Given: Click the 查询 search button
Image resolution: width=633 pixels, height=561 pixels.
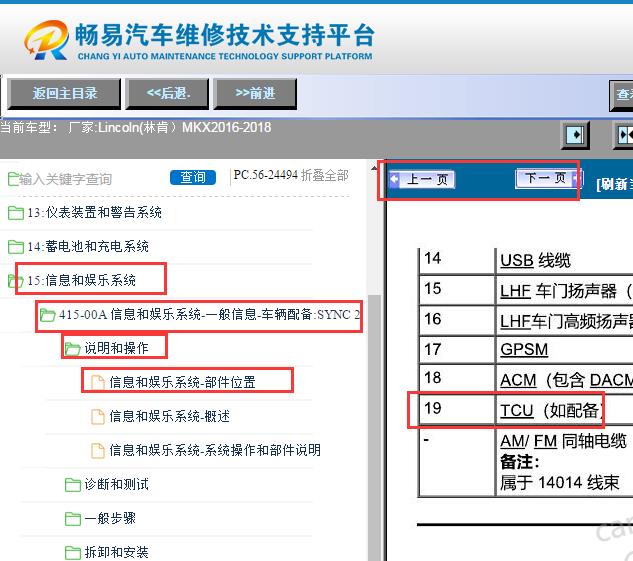Looking at the screenshot, I should [x=193, y=177].
